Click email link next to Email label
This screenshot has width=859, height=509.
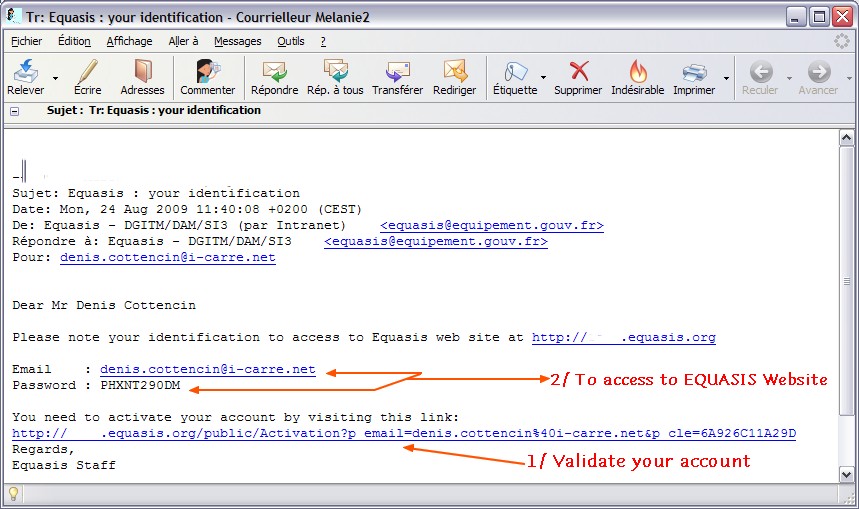pos(208,369)
